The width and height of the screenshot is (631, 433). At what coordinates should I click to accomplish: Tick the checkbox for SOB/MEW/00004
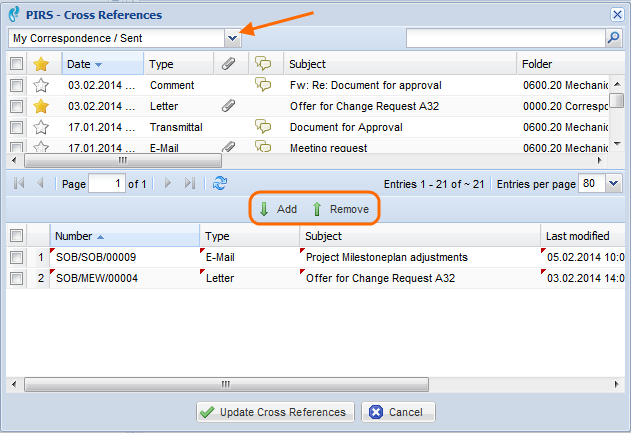point(16,278)
